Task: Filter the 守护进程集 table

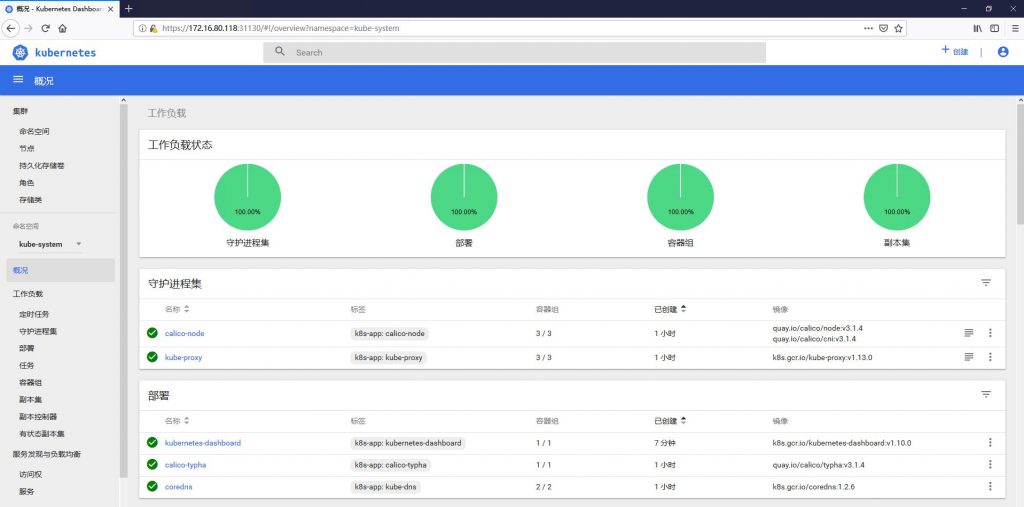Action: click(x=986, y=283)
